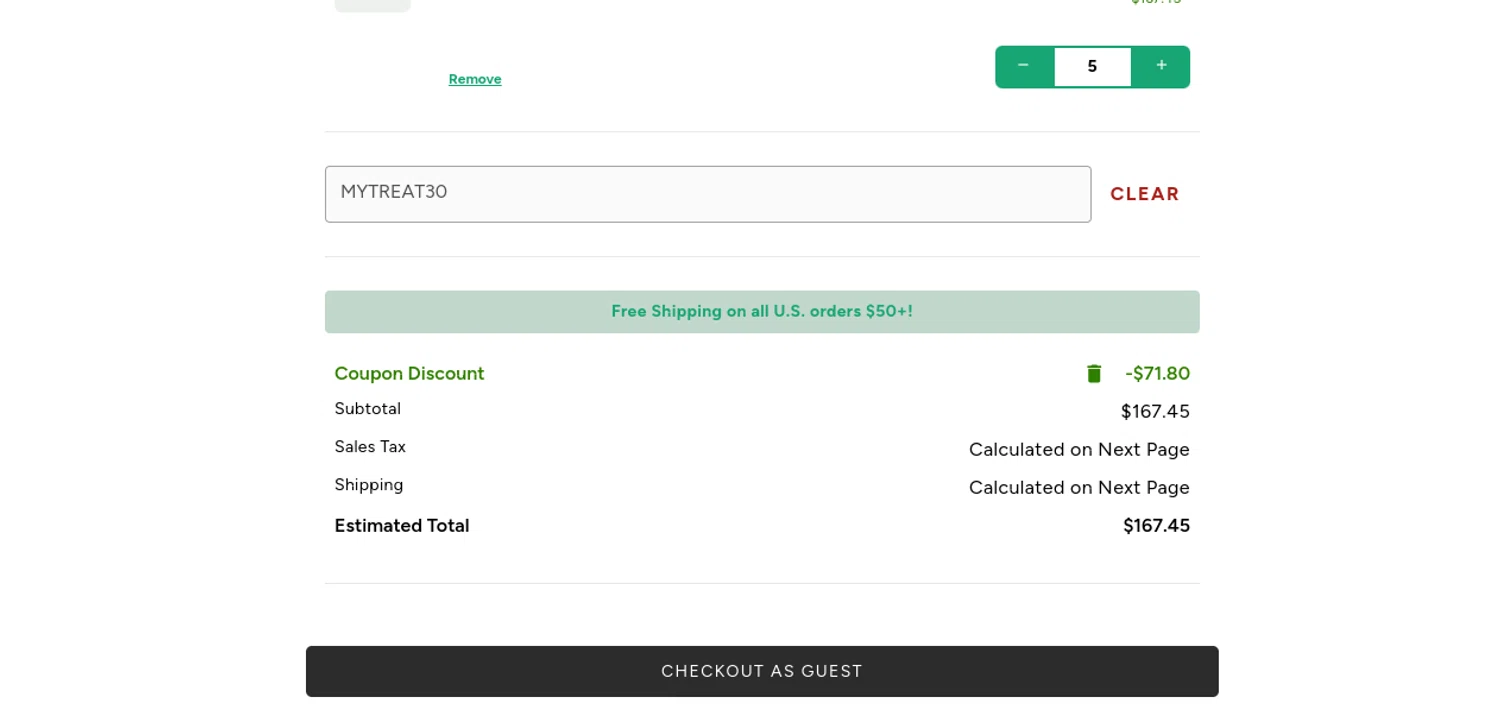Click the Shipping label

[369, 485]
